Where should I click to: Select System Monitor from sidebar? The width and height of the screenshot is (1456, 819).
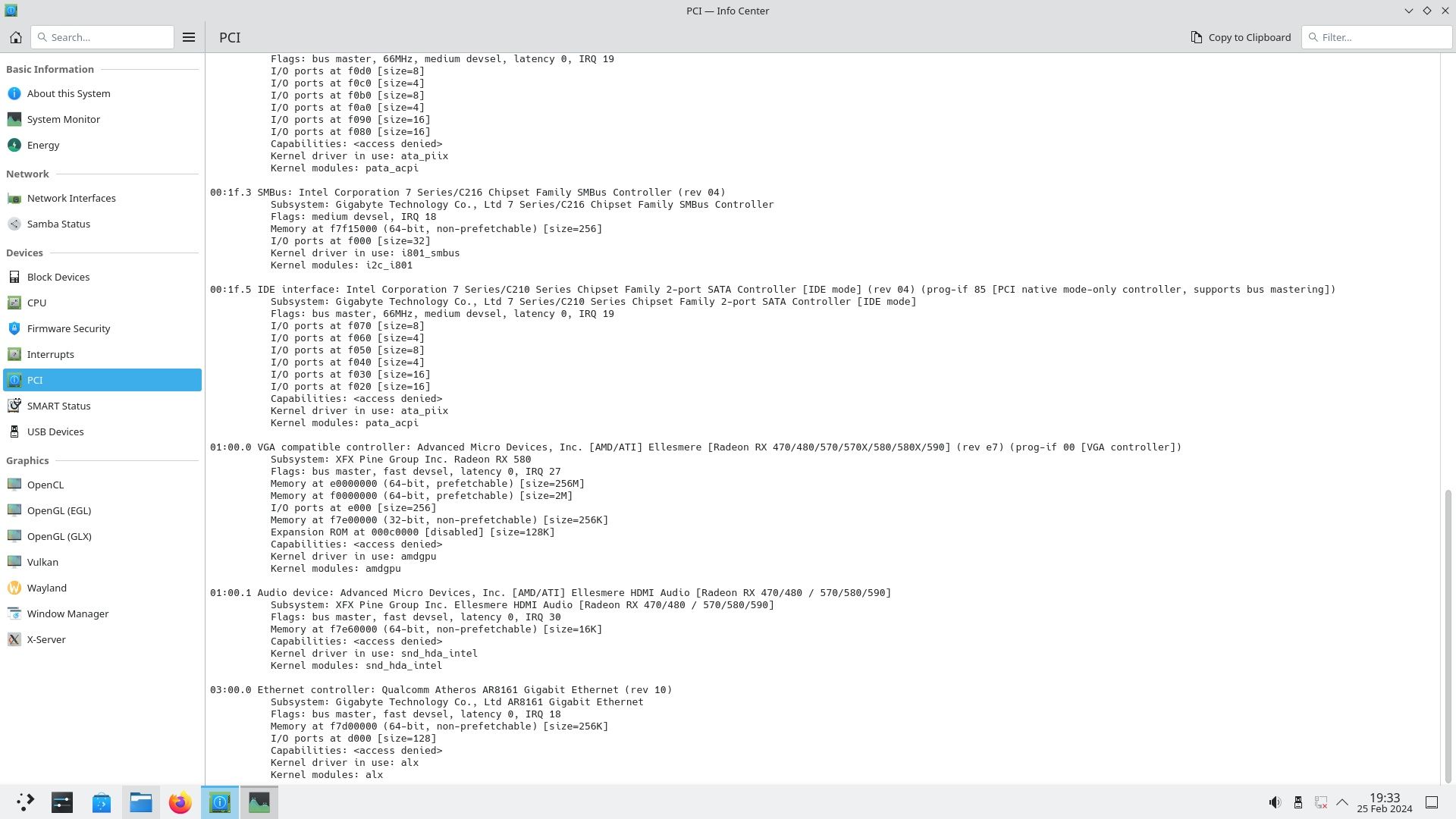click(63, 119)
